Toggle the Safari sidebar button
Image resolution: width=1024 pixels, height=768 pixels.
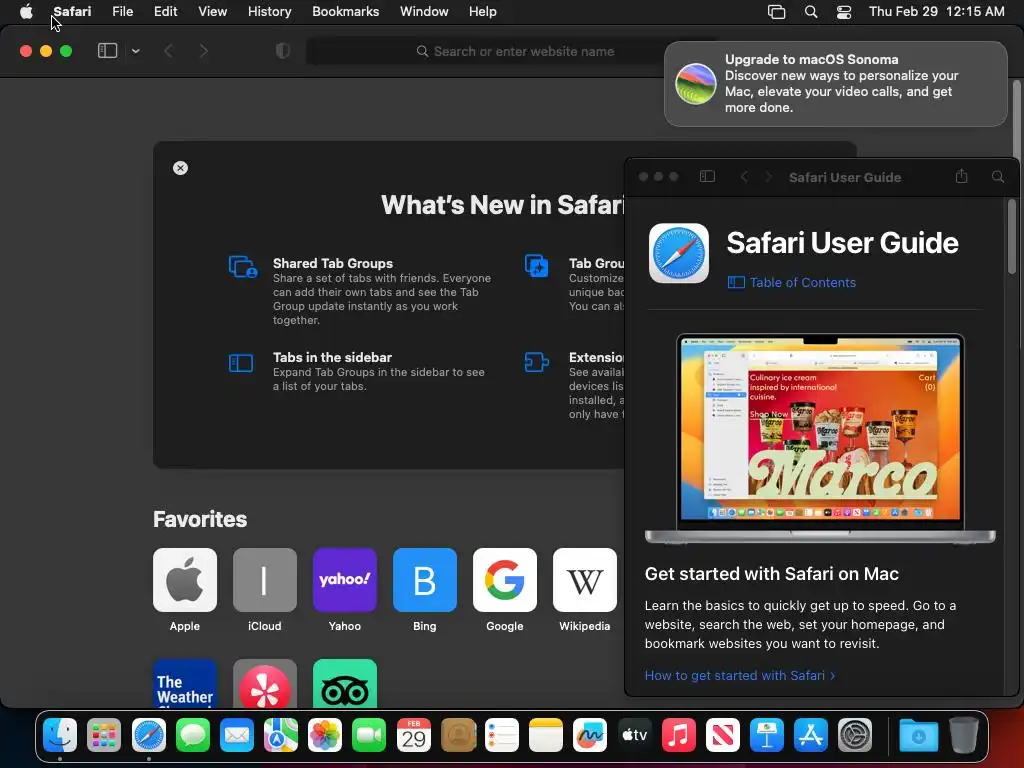point(107,51)
